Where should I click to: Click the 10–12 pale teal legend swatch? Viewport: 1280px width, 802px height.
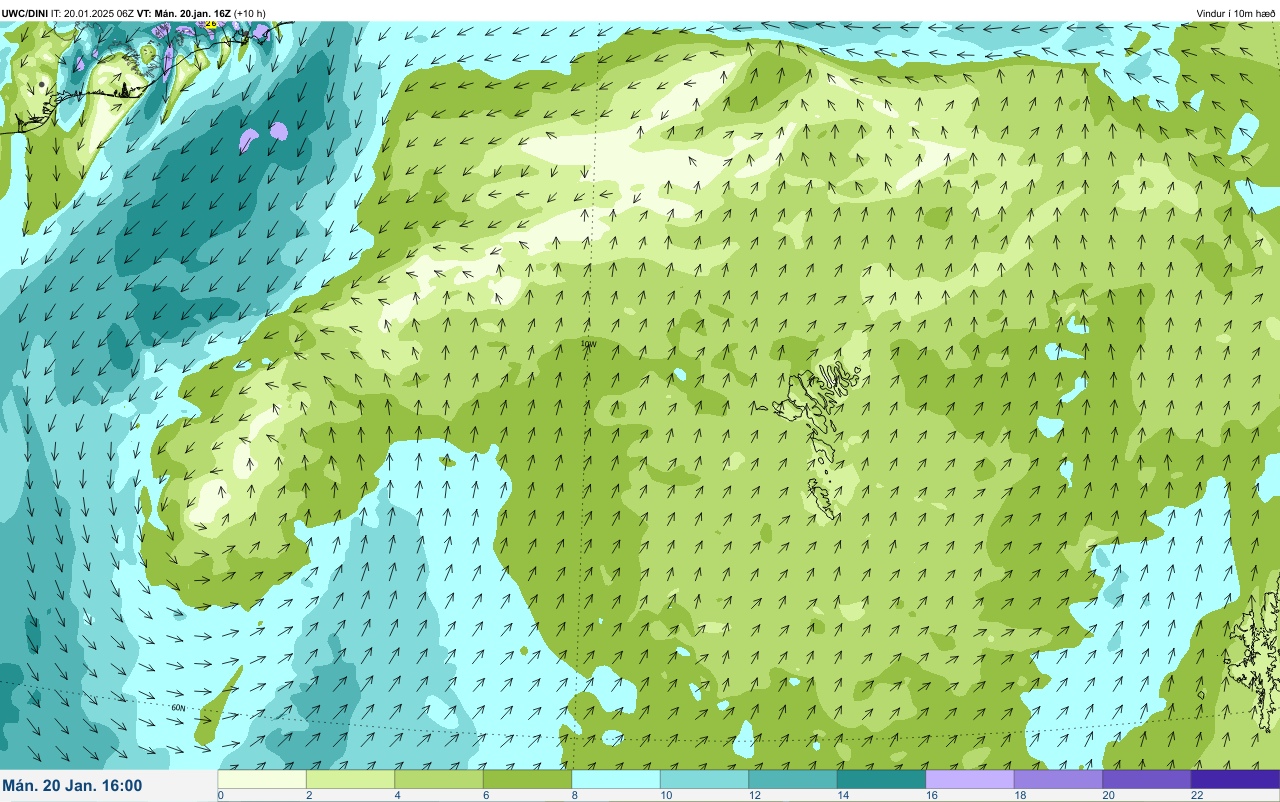tap(704, 779)
